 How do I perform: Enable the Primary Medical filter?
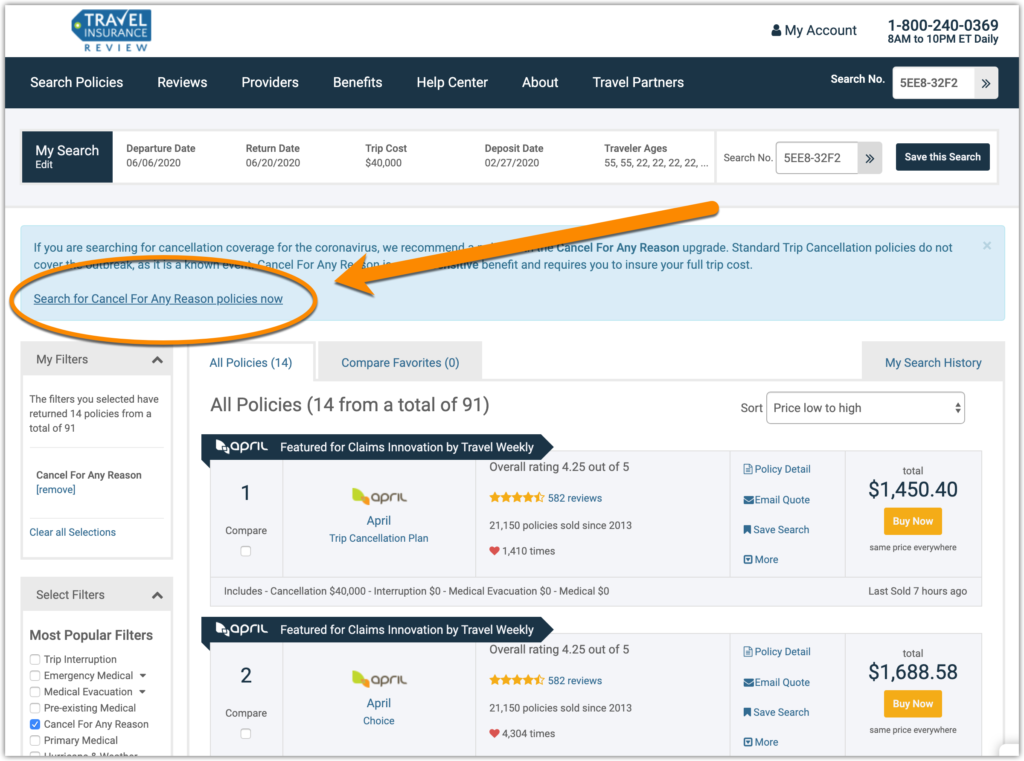tap(35, 741)
